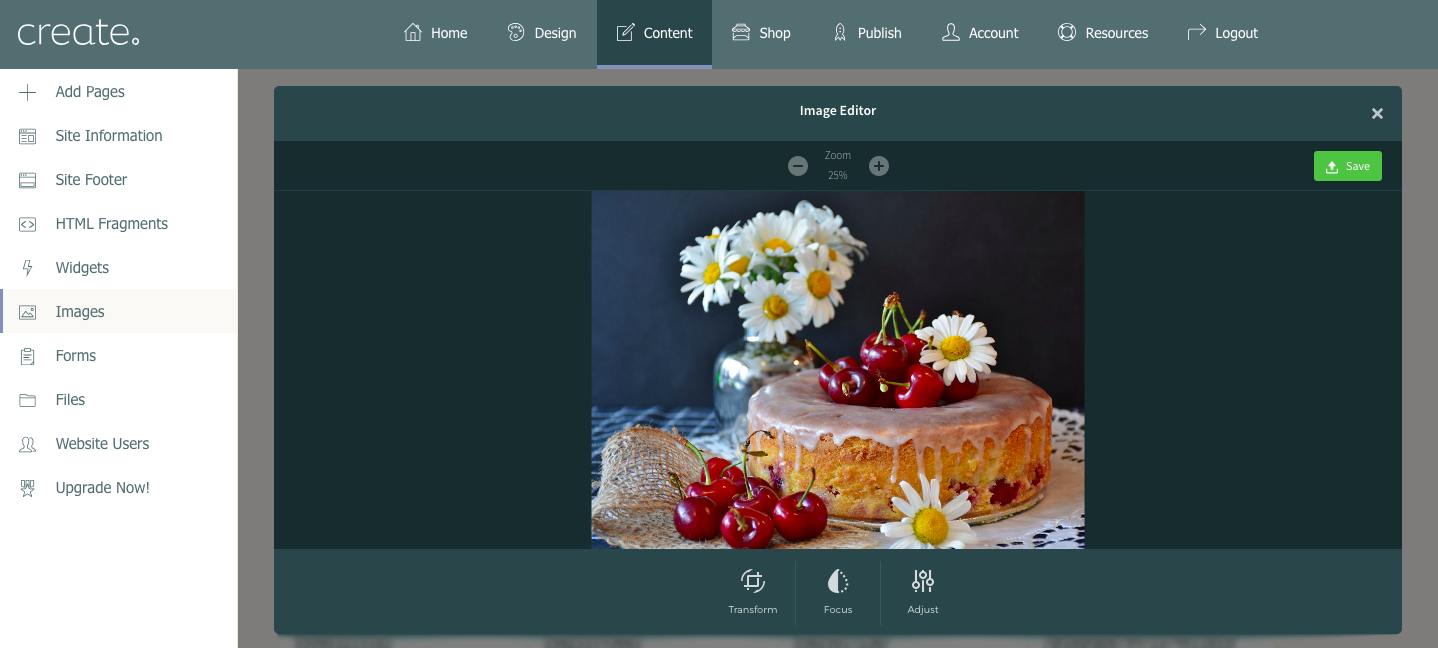The width and height of the screenshot is (1438, 648).
Task: Click the Upgrade Now! sidebar item
Action: pos(119,488)
